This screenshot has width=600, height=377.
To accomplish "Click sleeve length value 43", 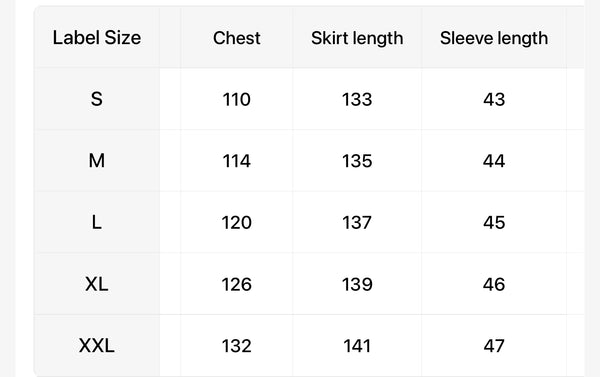I will [x=494, y=100].
